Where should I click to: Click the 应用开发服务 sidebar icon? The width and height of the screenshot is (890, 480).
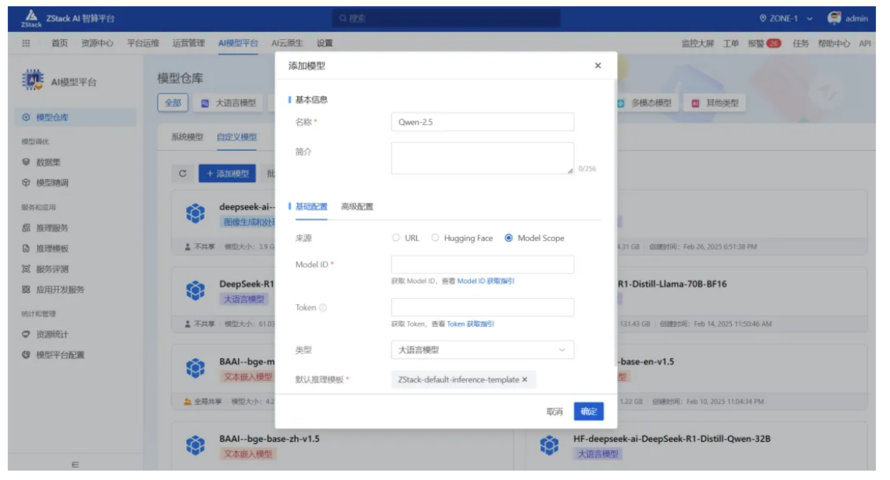[26, 289]
